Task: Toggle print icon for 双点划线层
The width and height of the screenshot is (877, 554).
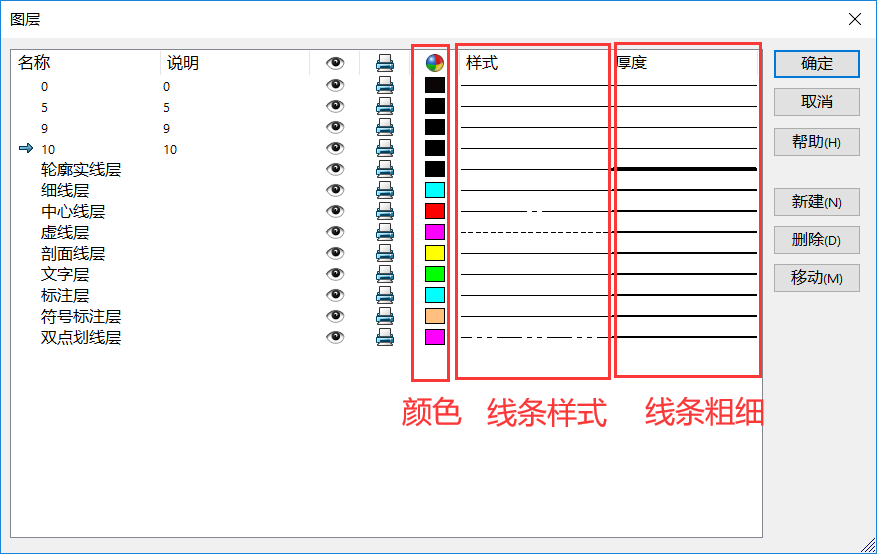Action: tap(385, 337)
